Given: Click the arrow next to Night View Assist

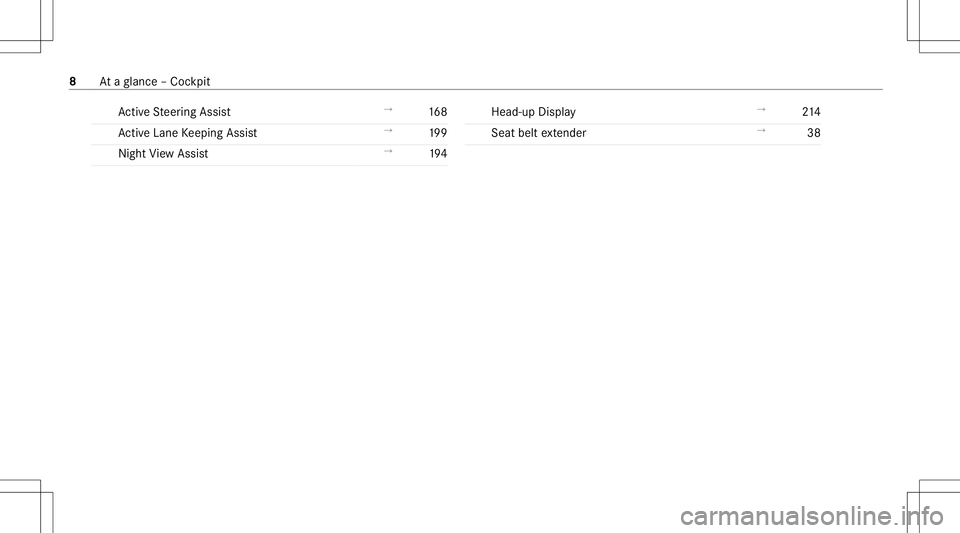Looking at the screenshot, I should pyautogui.click(x=388, y=151).
